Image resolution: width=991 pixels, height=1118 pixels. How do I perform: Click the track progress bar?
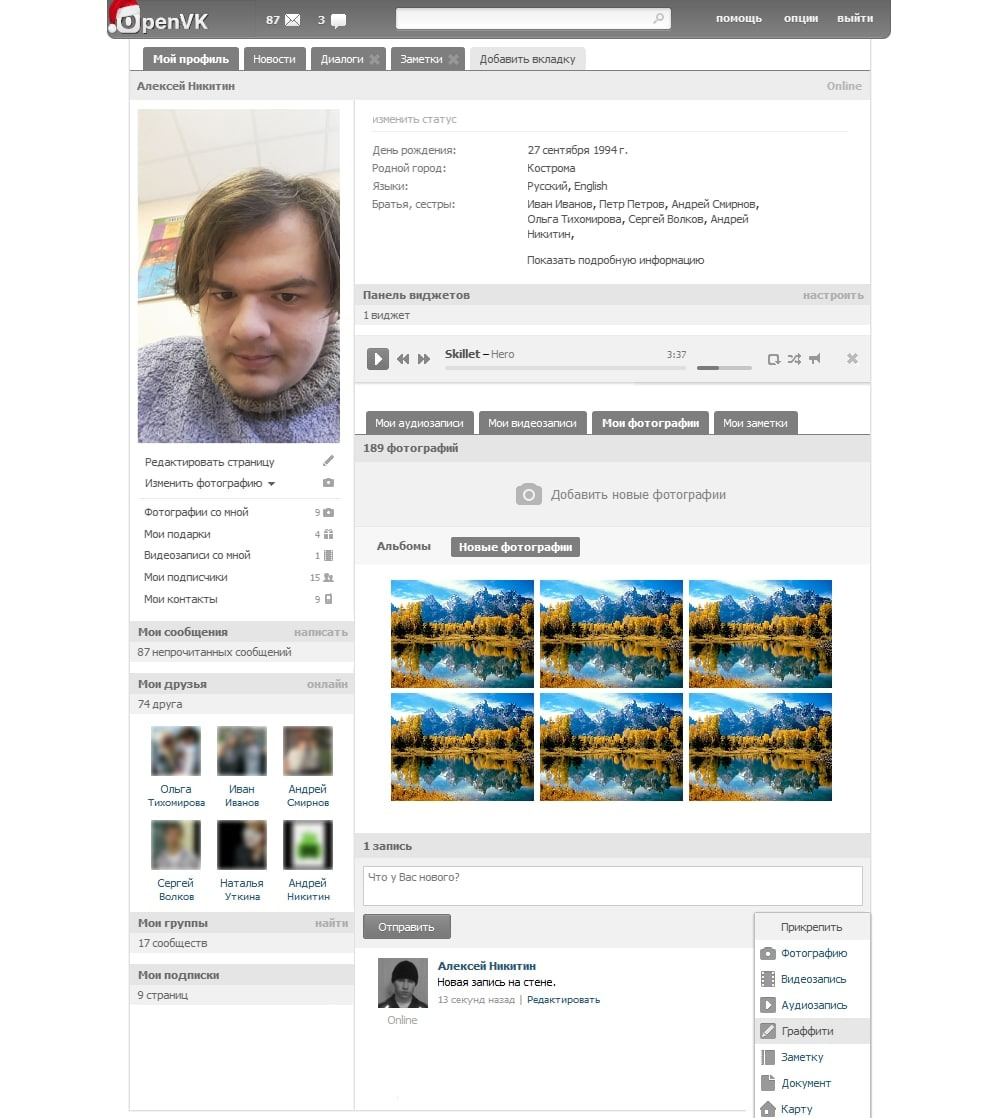point(565,368)
